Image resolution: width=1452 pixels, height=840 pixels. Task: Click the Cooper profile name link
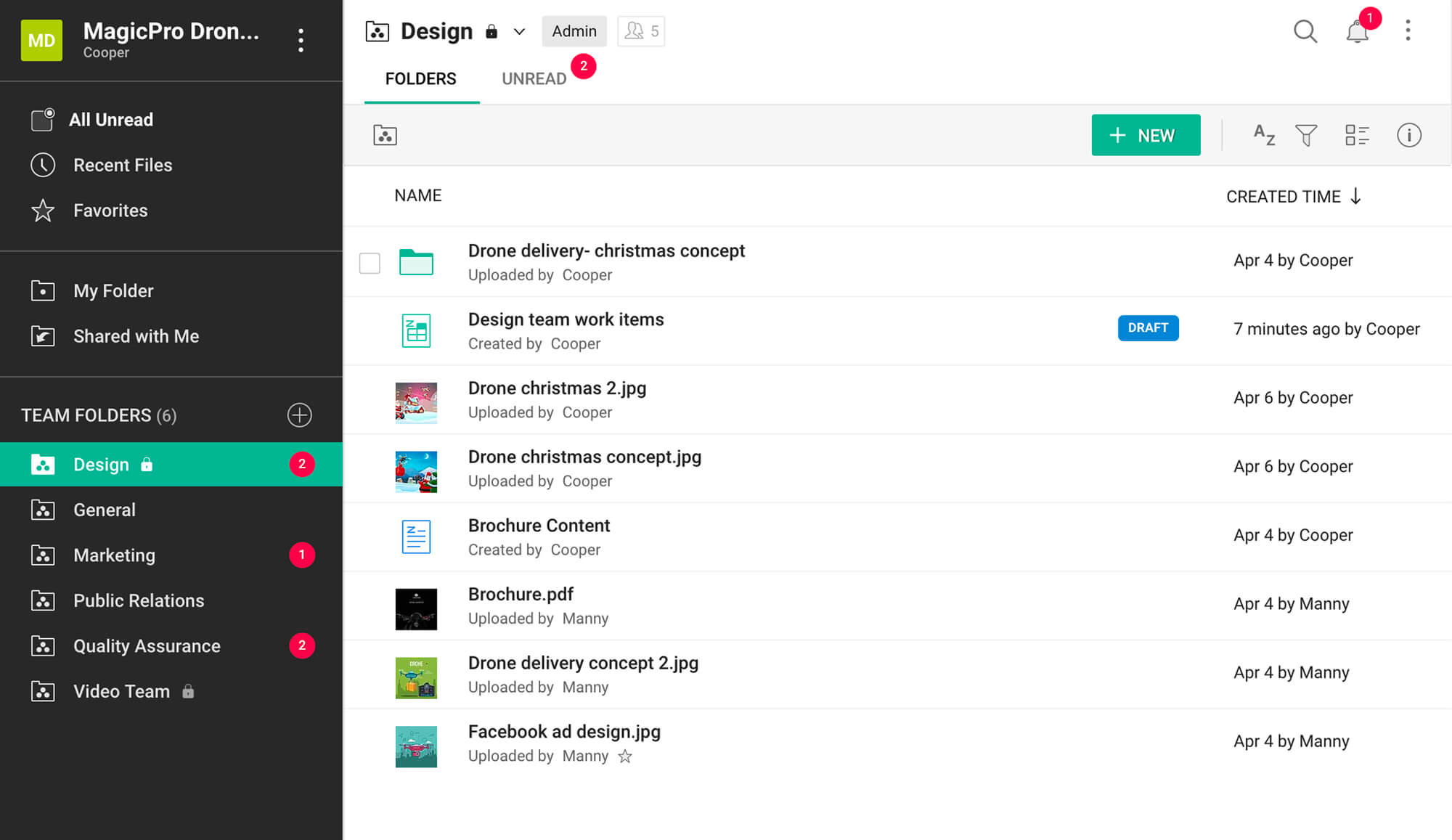106,52
